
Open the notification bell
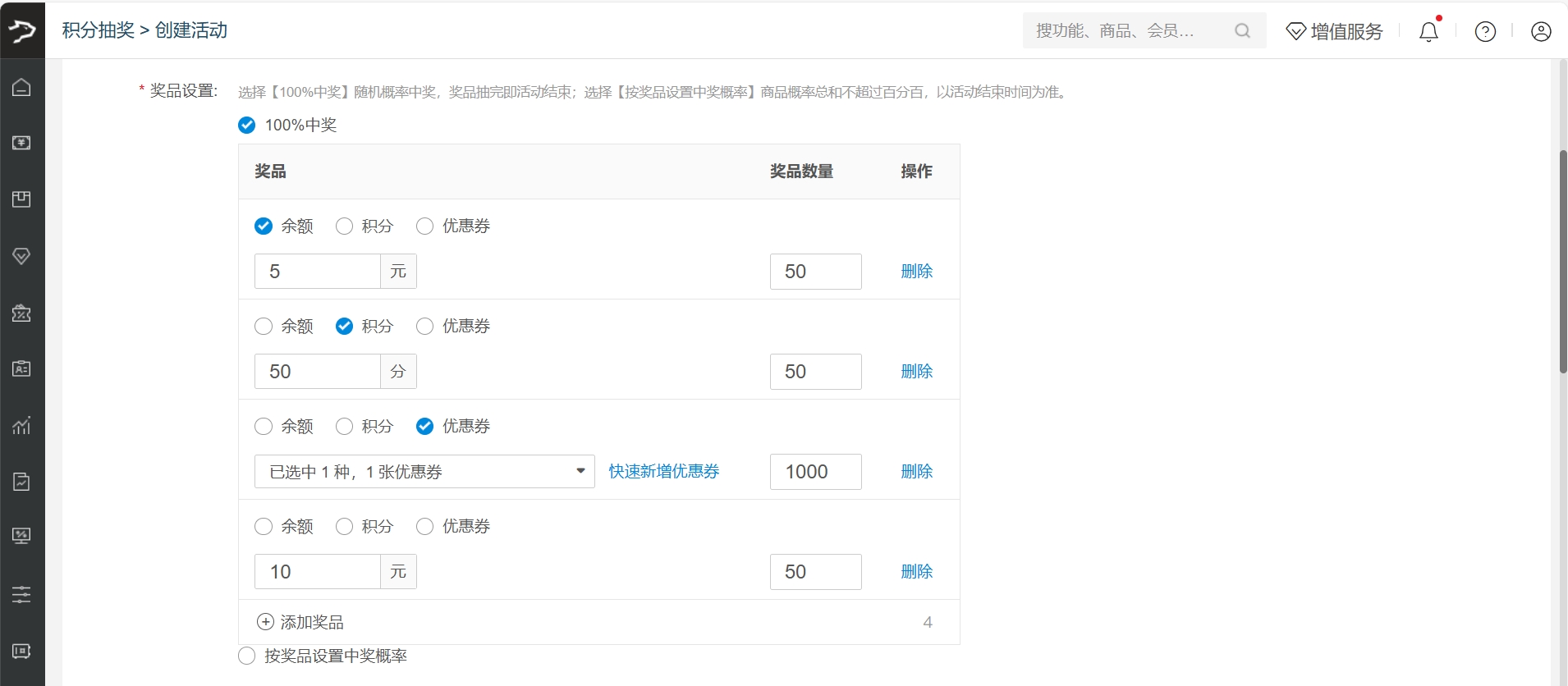[1428, 31]
